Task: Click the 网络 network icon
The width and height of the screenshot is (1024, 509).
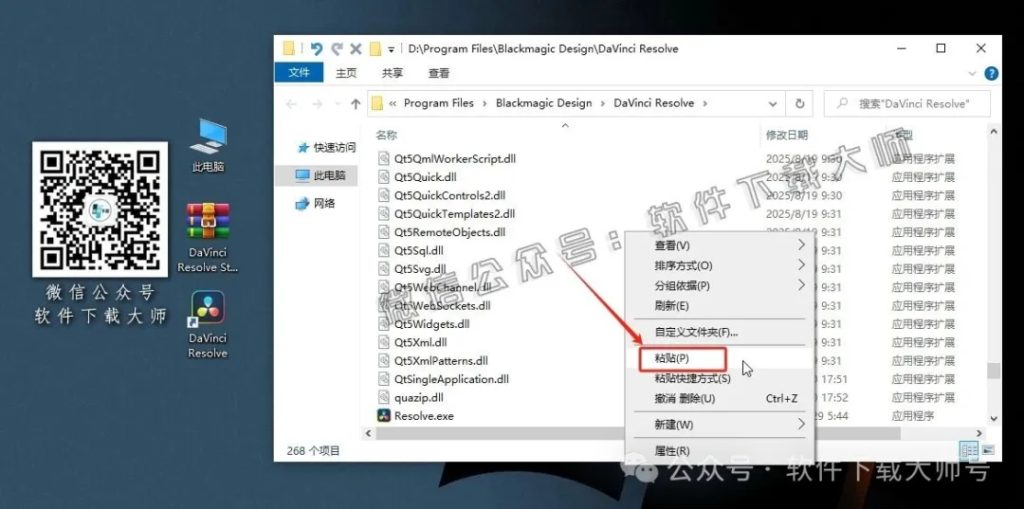Action: (302, 204)
